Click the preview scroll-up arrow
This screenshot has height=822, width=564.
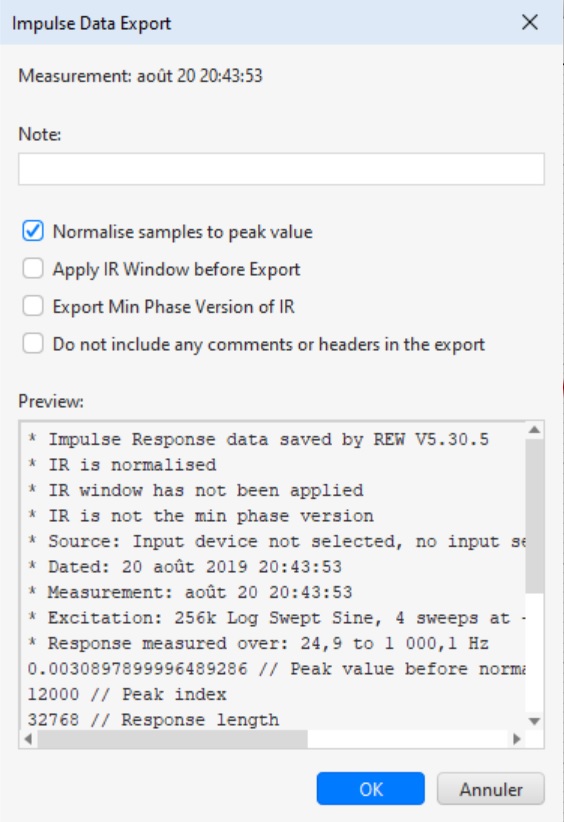(x=535, y=430)
